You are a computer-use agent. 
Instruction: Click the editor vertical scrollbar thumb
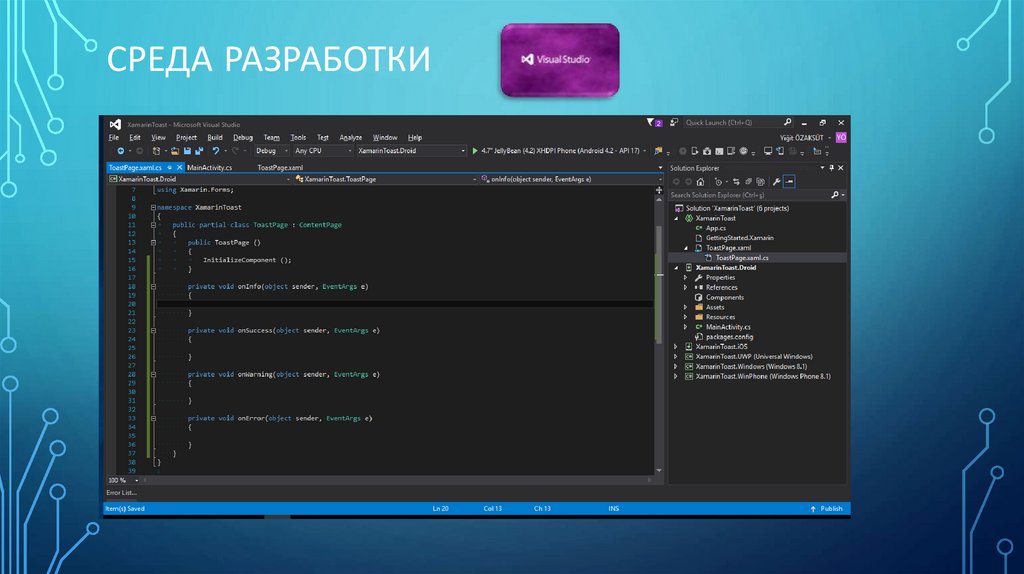point(659,284)
